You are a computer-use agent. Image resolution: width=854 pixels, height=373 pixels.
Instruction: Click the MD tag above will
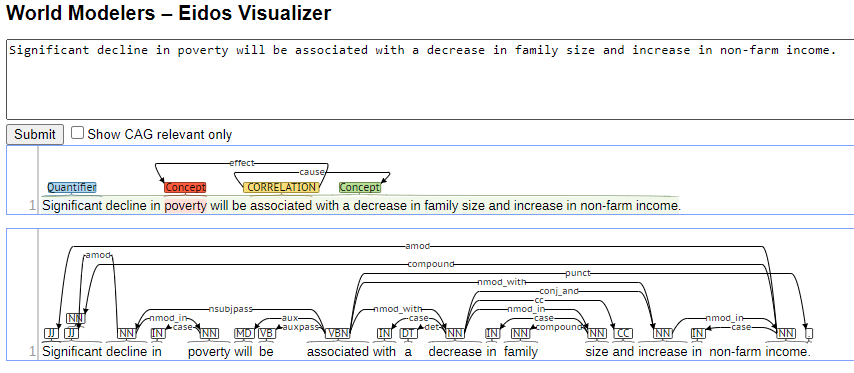coord(243,333)
